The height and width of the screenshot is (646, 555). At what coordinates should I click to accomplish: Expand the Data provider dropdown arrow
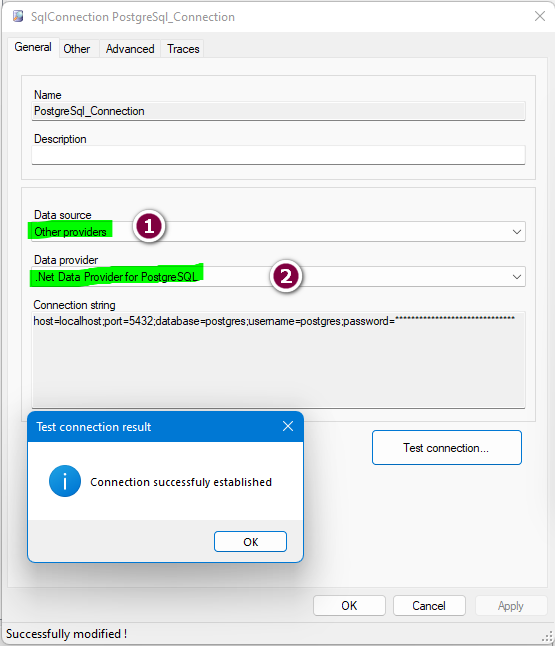tap(517, 277)
